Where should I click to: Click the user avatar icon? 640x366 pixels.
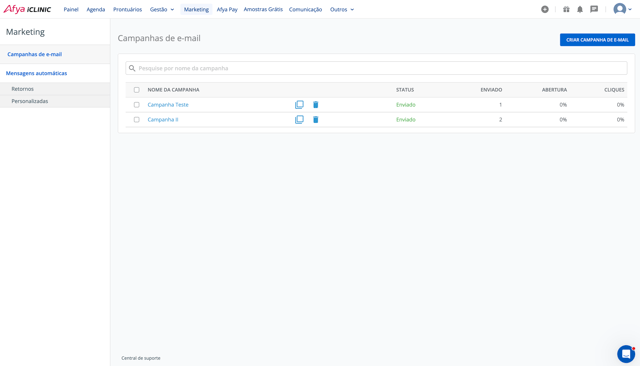620,9
